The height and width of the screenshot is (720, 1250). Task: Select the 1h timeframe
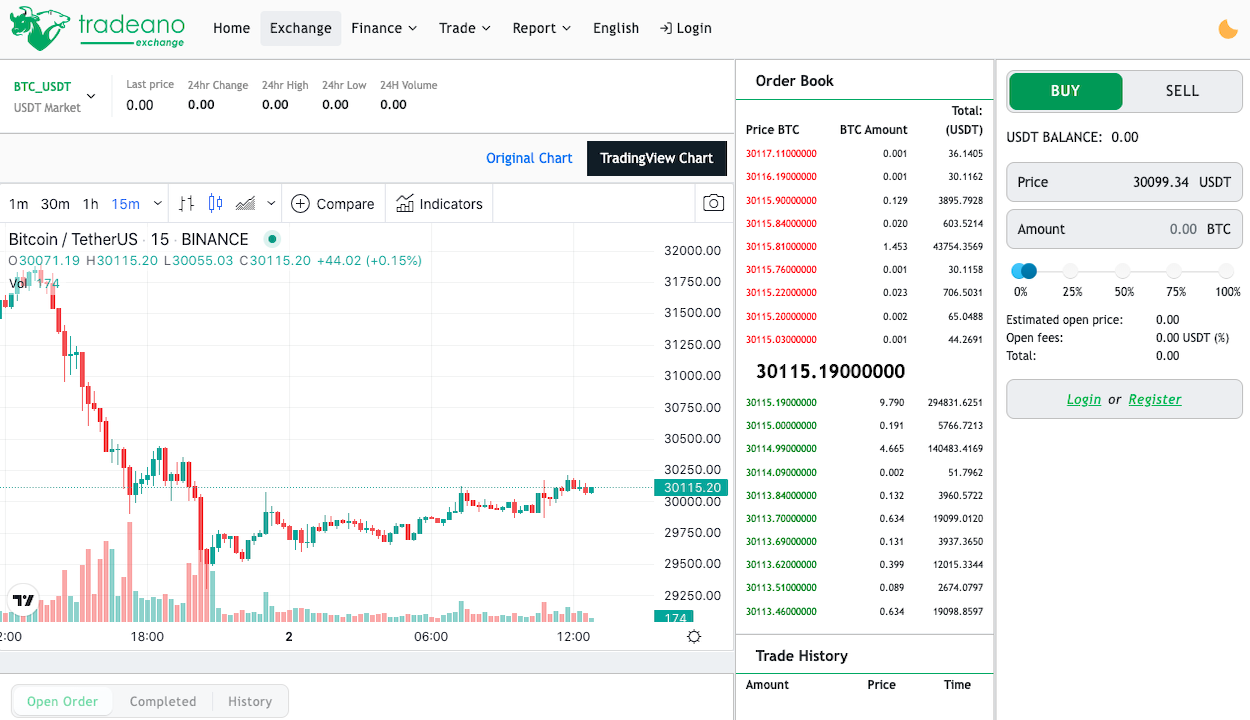(90, 204)
